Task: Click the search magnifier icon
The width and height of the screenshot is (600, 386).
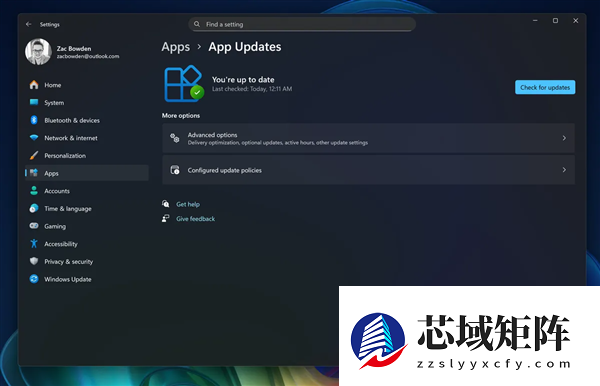Action: click(x=197, y=24)
